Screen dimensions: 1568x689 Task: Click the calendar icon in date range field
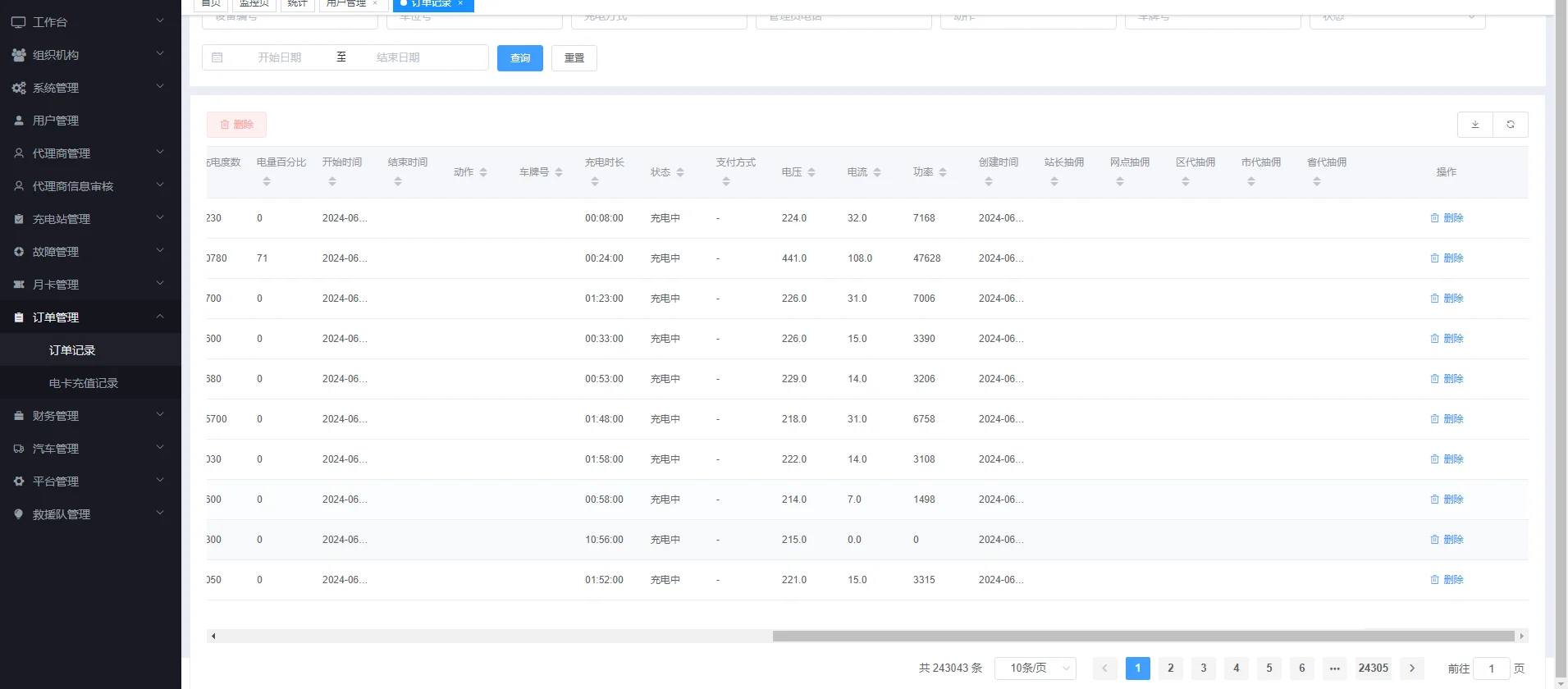[x=217, y=57]
